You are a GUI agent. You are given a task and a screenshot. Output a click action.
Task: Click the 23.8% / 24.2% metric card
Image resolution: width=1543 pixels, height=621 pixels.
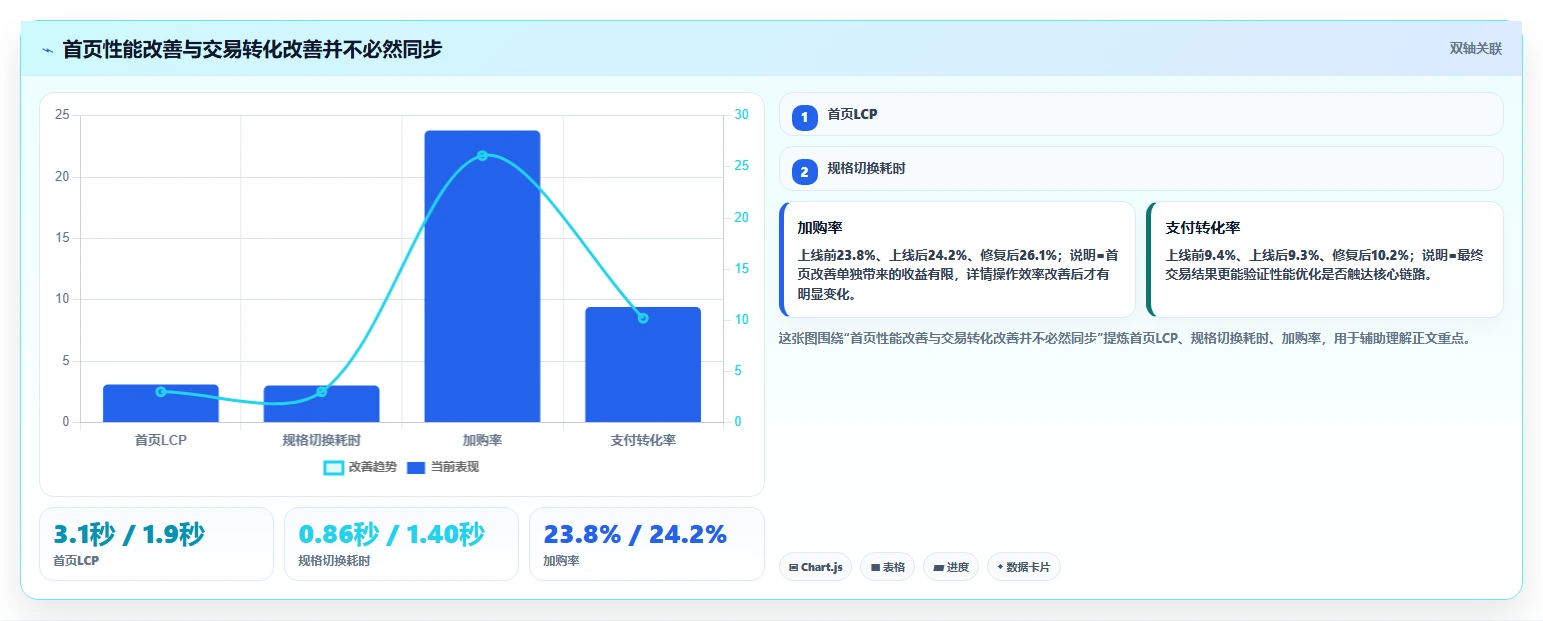pos(646,544)
